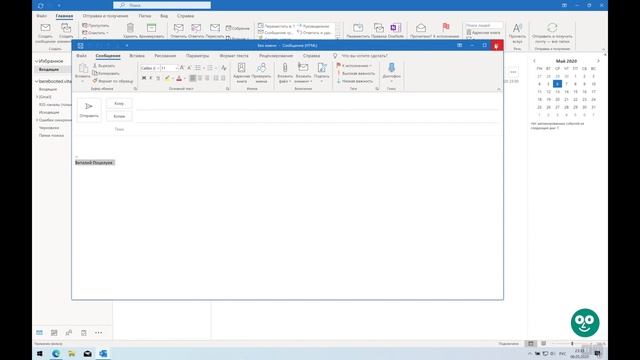This screenshot has width=640, height=360.
Task: Open the bullets list dropdown arrow
Action: (204, 68)
